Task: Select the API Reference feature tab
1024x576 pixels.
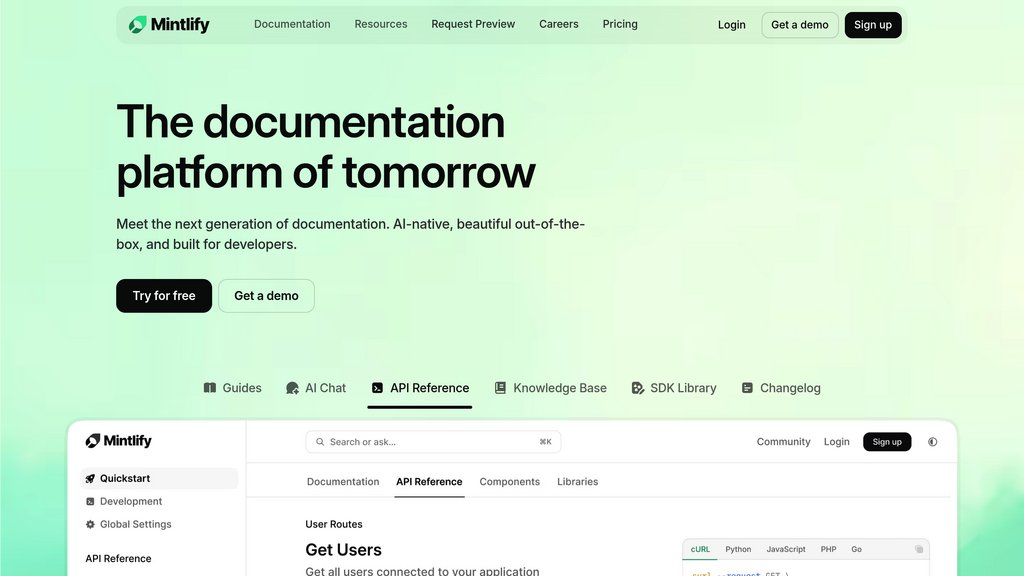Action: click(x=419, y=388)
